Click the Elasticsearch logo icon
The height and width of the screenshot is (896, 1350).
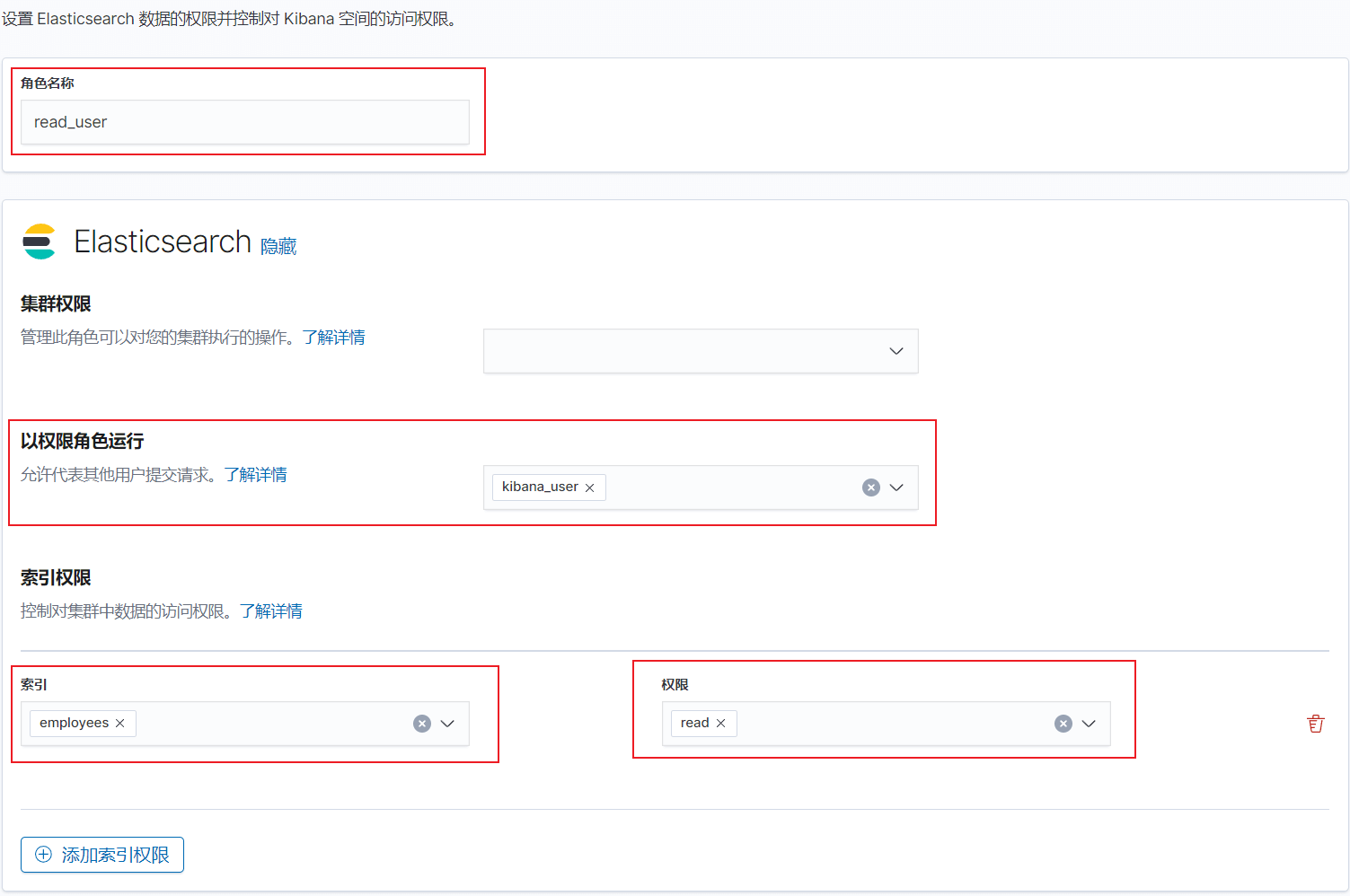pyautogui.click(x=39, y=242)
